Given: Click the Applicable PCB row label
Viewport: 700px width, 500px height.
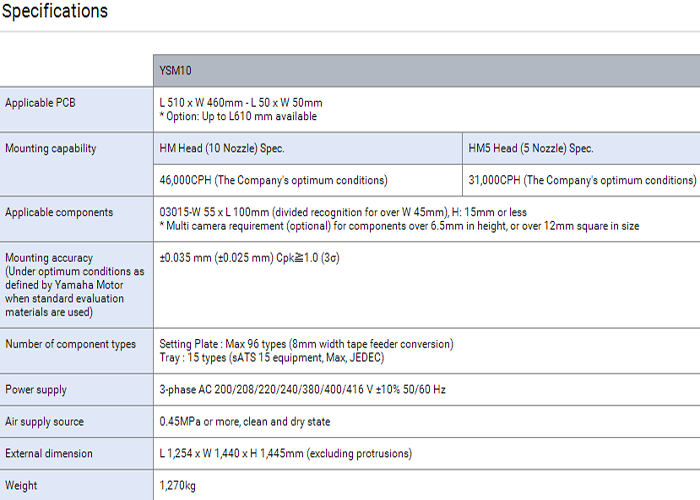Looking at the screenshot, I should tap(40, 103).
